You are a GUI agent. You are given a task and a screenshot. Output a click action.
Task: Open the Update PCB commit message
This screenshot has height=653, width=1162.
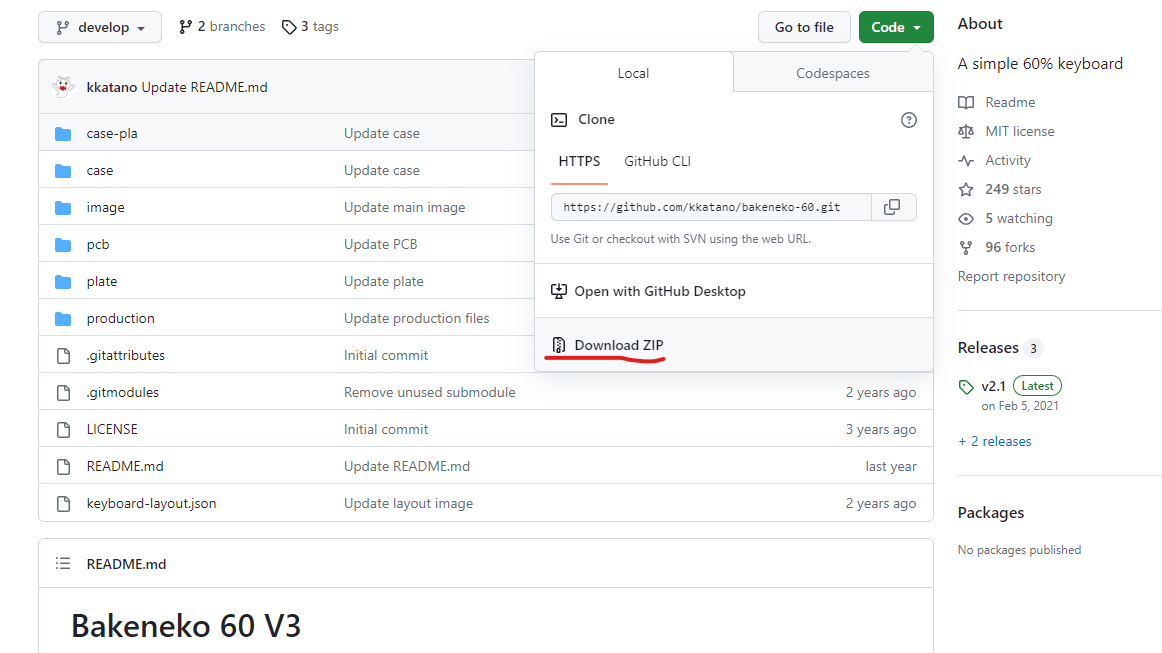[380, 245]
